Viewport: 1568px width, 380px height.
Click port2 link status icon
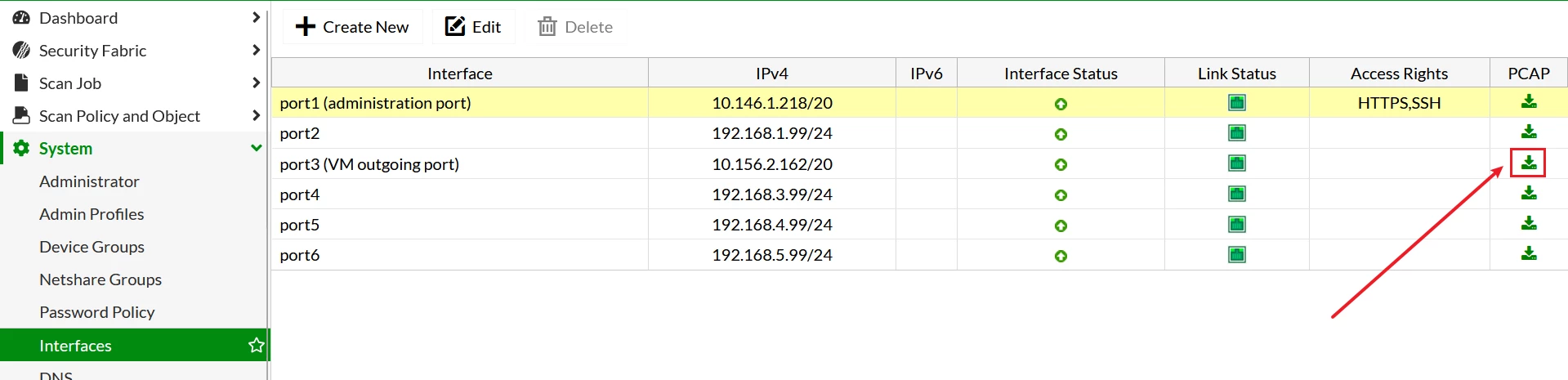[x=1236, y=133]
